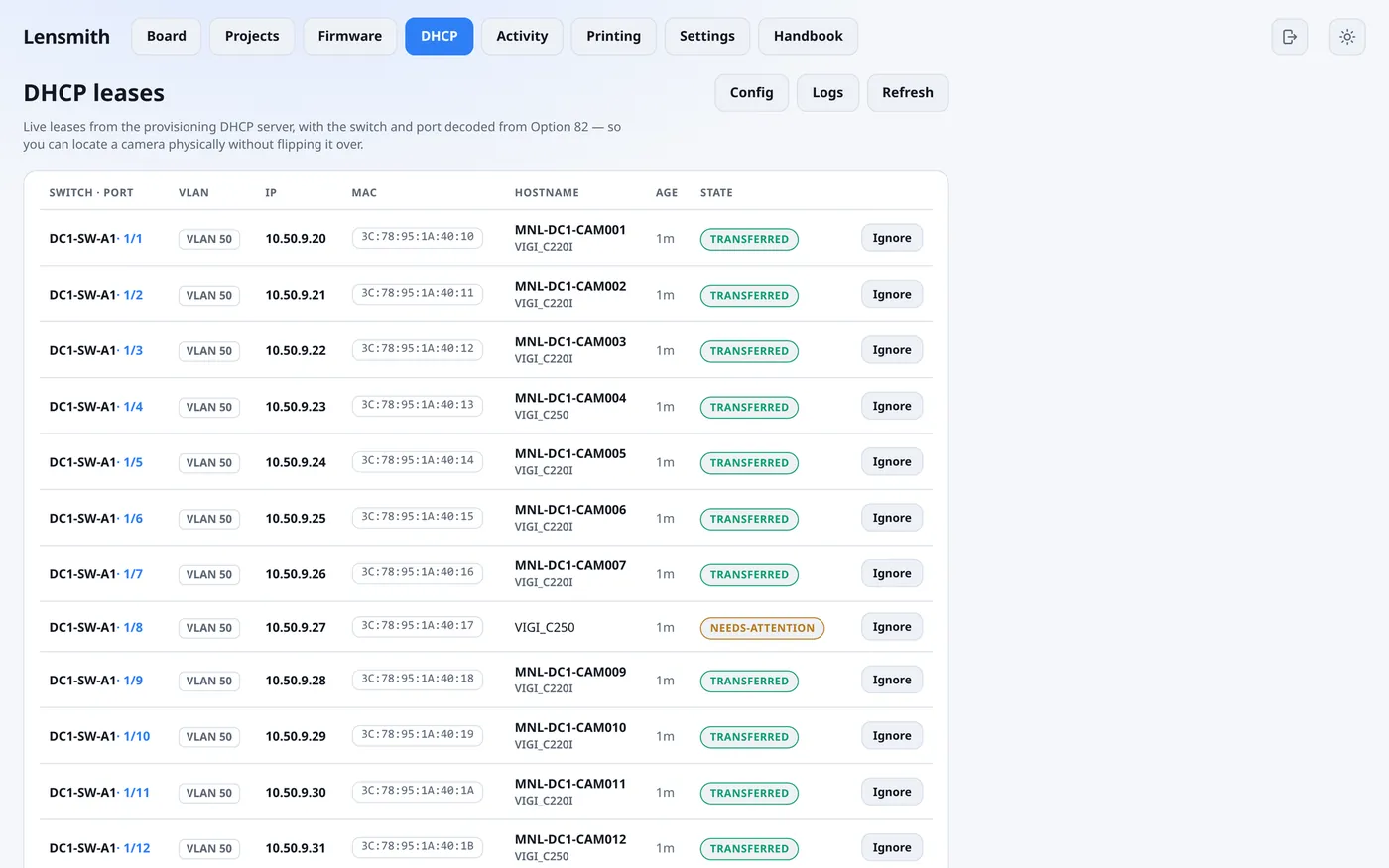Viewport: 1389px width, 868px height.
Task: Switch to the Projects tab
Action: [x=252, y=36]
